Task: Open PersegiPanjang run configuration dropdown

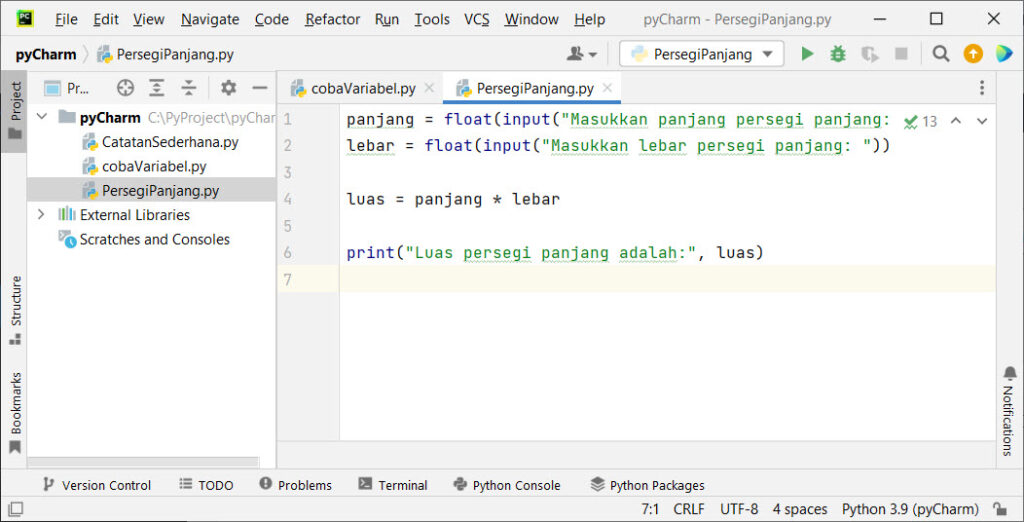Action: tap(701, 54)
